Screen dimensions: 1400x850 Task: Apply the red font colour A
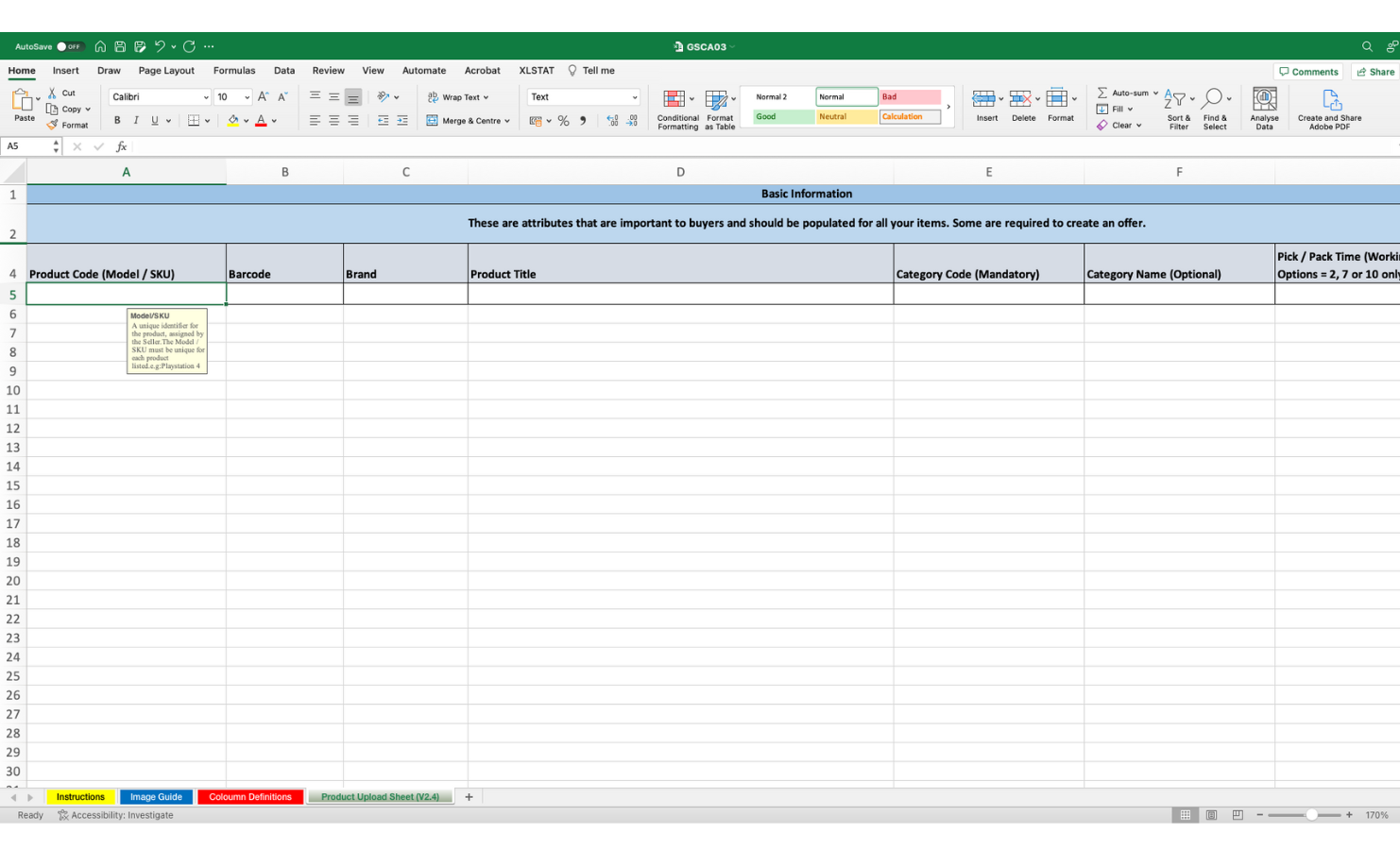click(261, 121)
